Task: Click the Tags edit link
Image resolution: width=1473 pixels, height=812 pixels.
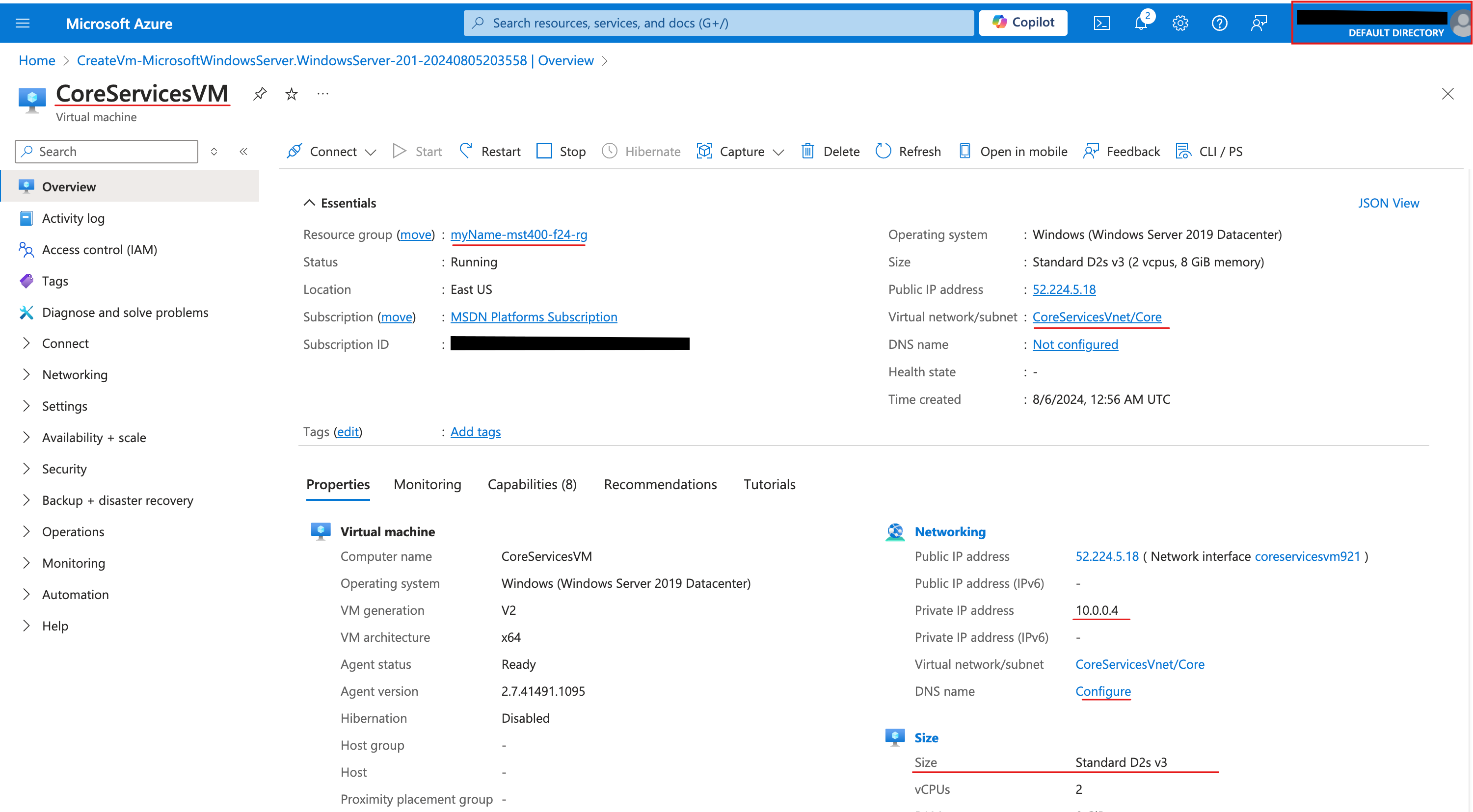Action: (348, 432)
